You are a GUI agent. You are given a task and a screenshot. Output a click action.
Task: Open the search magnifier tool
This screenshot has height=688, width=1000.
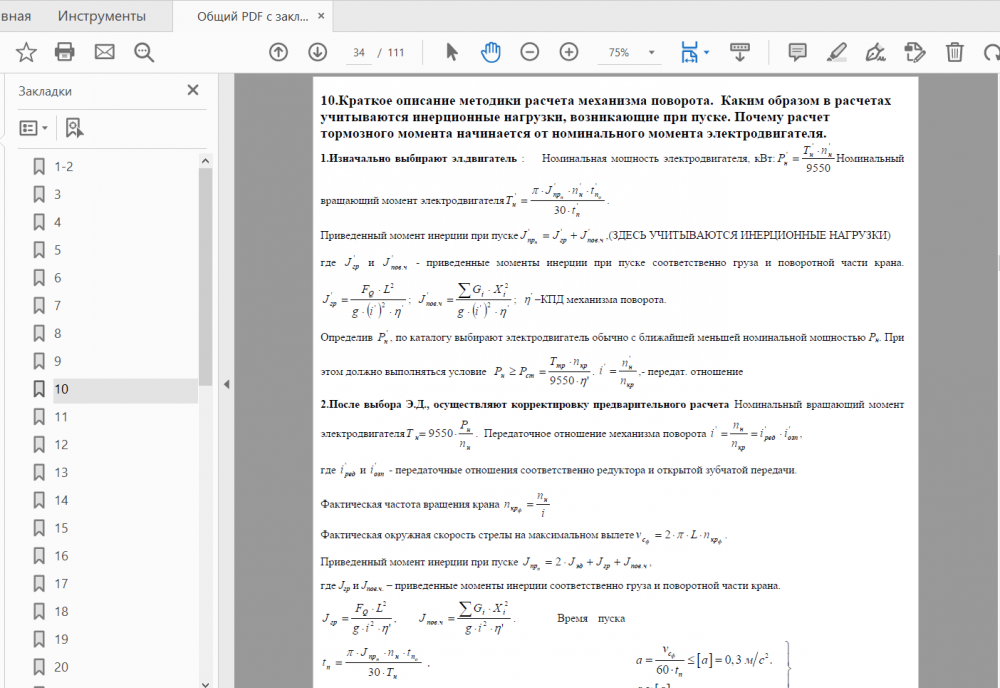coord(144,52)
